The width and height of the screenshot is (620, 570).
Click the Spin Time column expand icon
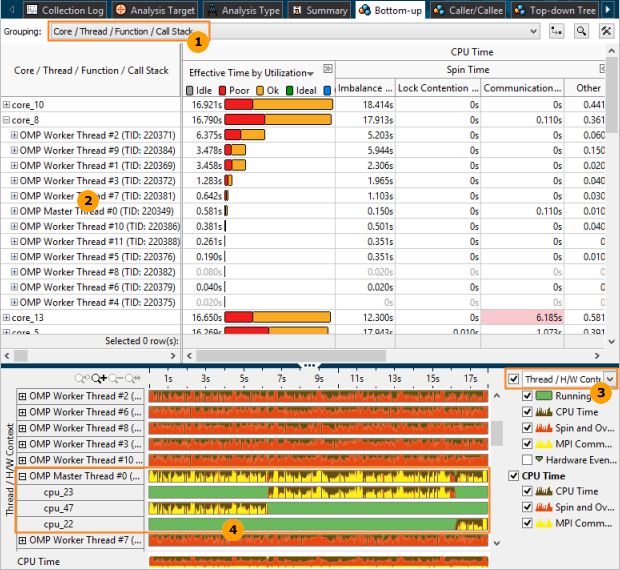click(x=602, y=69)
